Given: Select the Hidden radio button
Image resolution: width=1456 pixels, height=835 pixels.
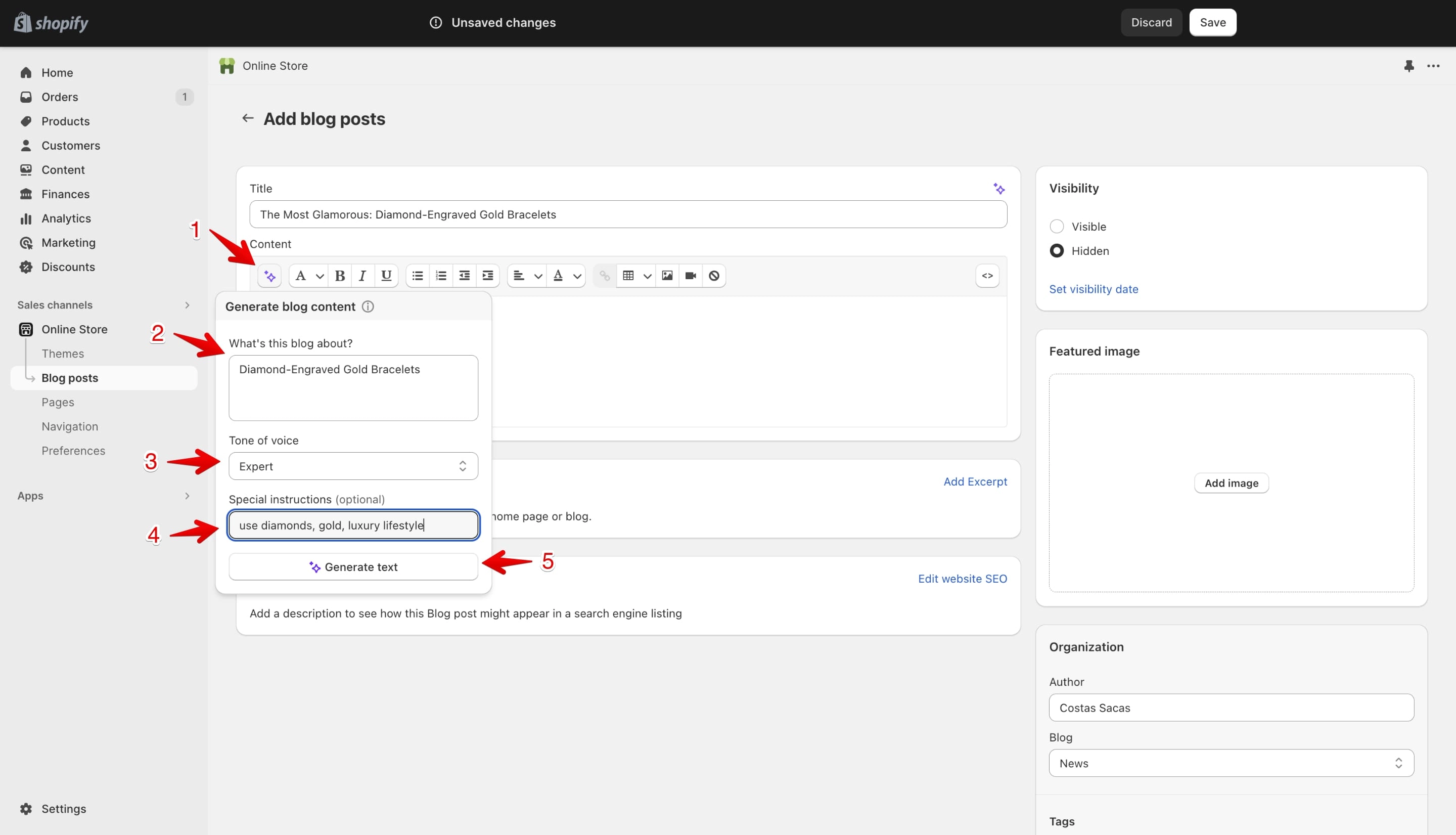Looking at the screenshot, I should (x=1057, y=251).
